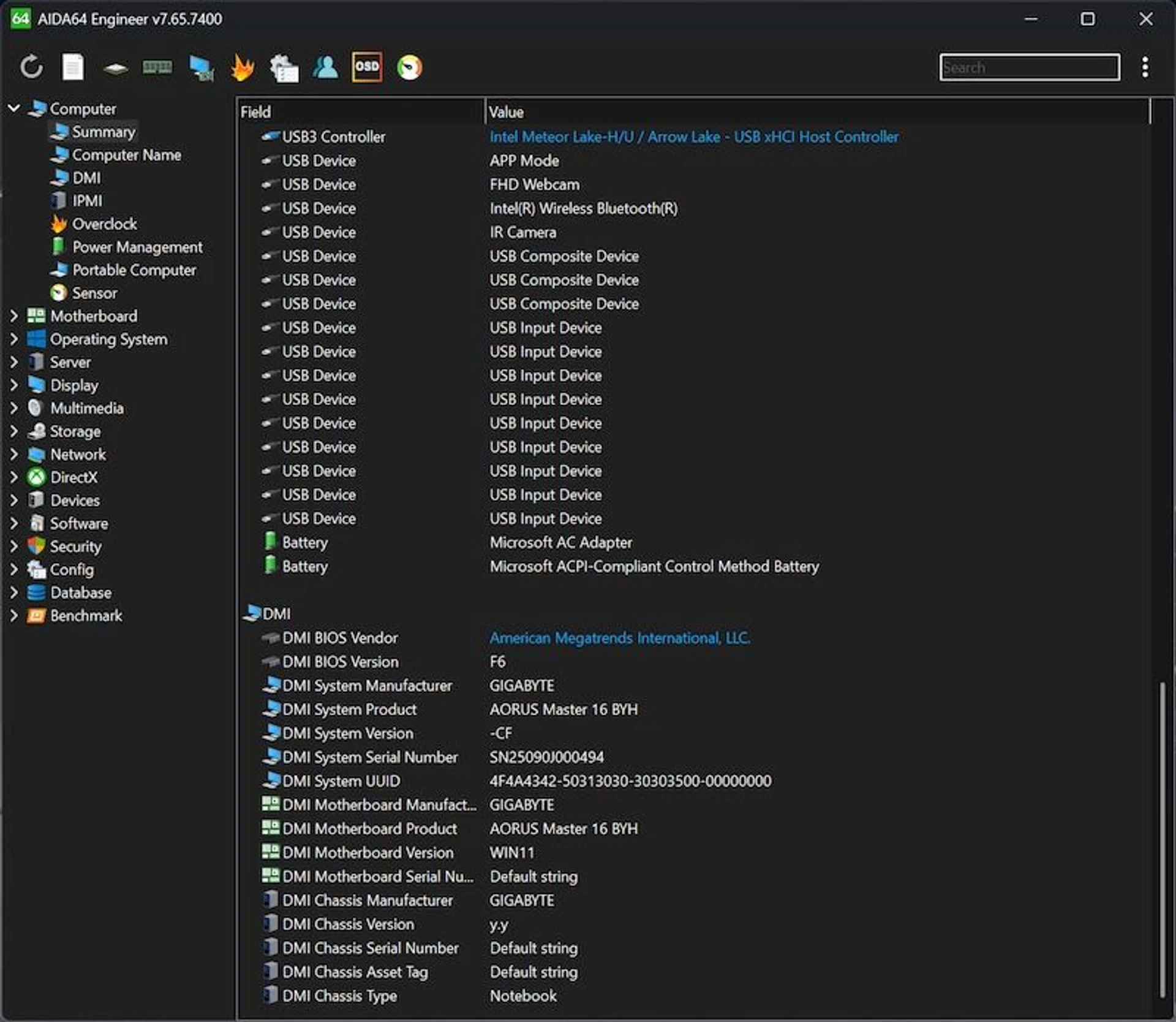Select Summary in the sidebar
Viewport: 1176px width, 1022px height.
point(92,132)
